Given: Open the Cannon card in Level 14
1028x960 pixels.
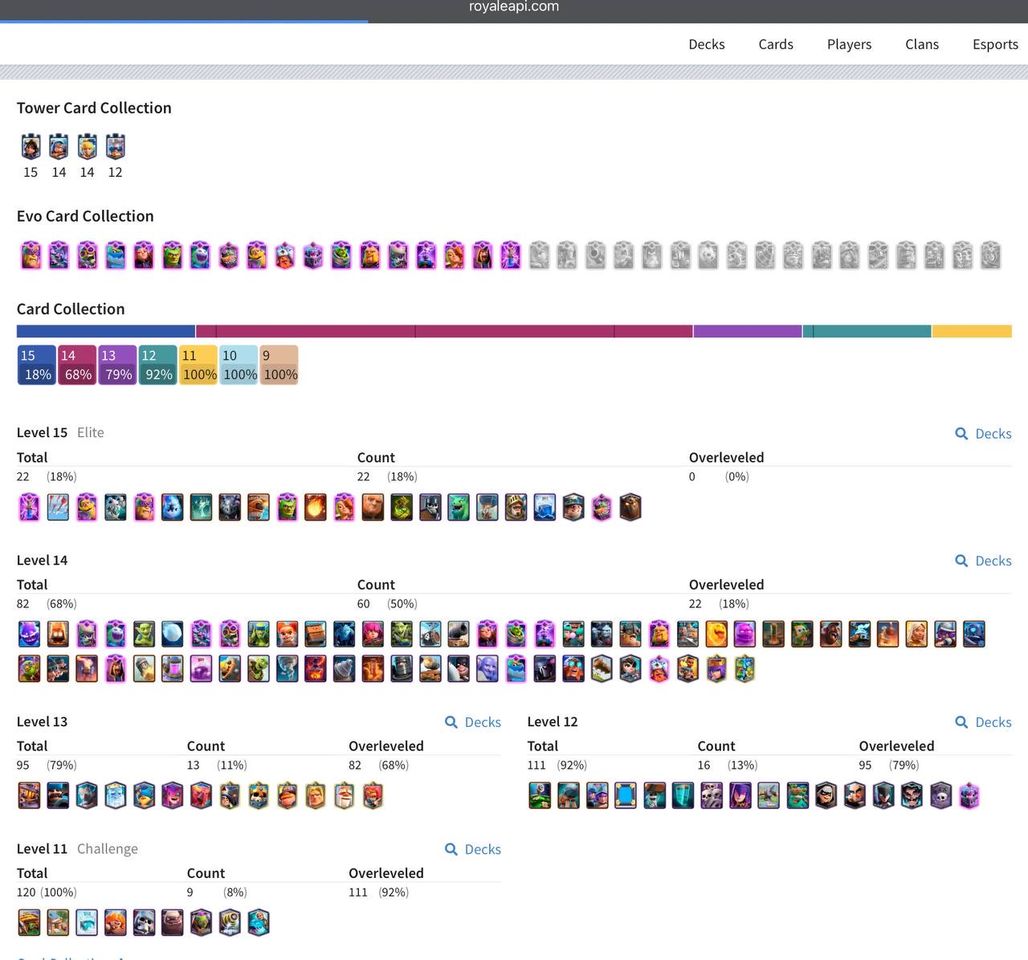Looking at the screenshot, I should (x=458, y=634).
